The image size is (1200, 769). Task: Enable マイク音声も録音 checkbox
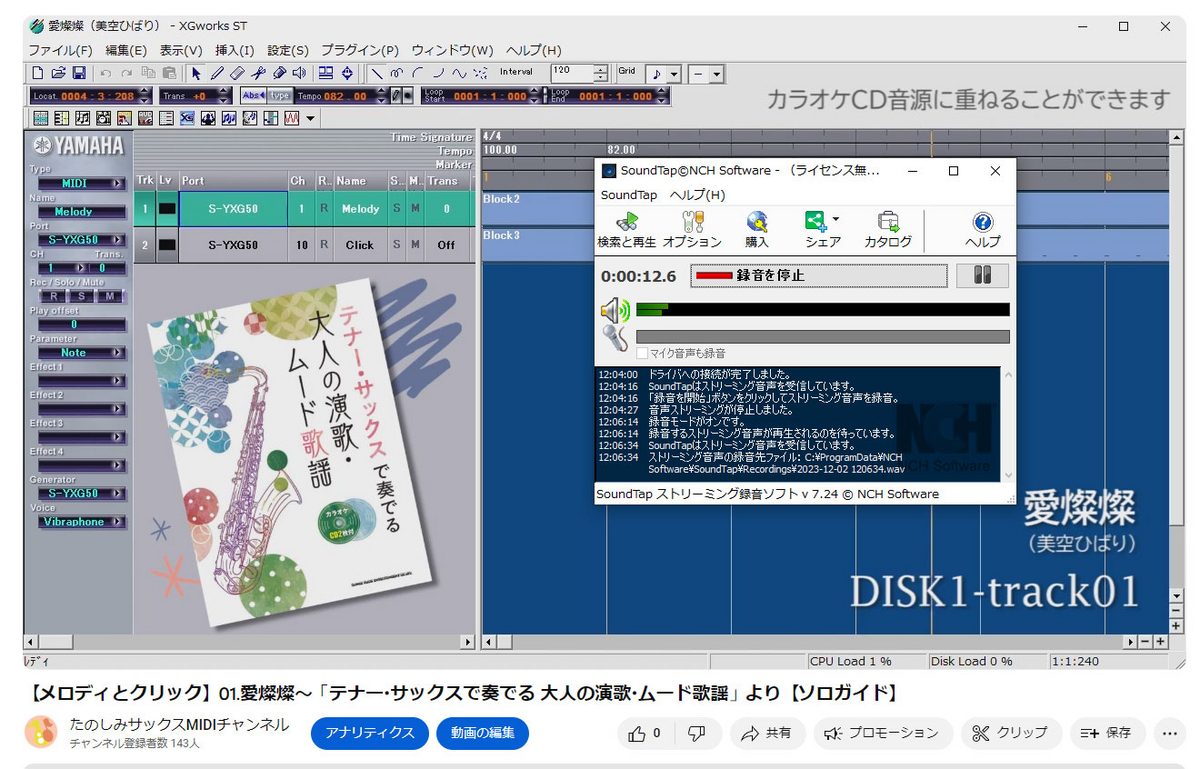point(642,353)
